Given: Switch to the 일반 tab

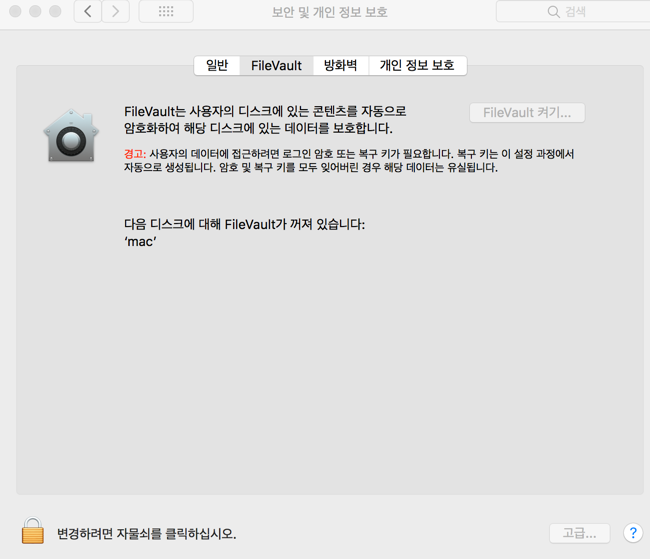Looking at the screenshot, I should (217, 66).
